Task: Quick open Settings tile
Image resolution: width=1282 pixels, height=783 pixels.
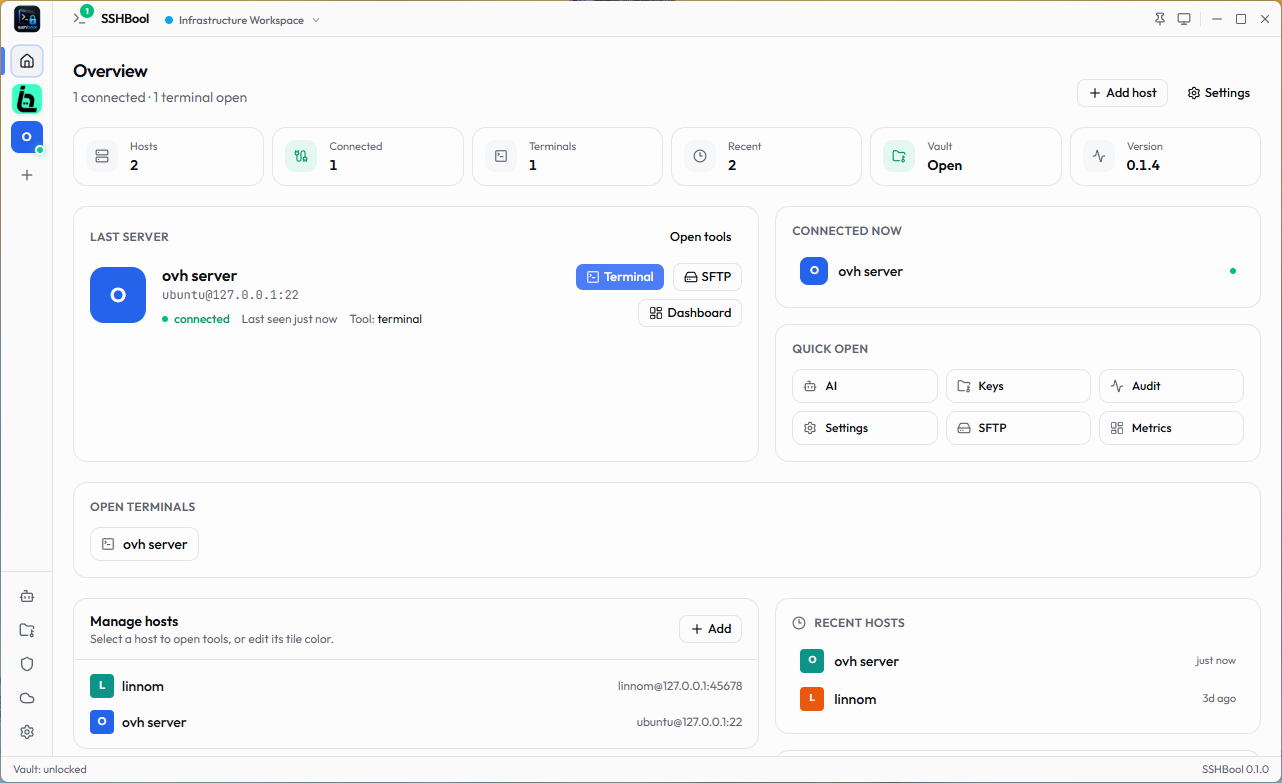Action: (x=865, y=428)
